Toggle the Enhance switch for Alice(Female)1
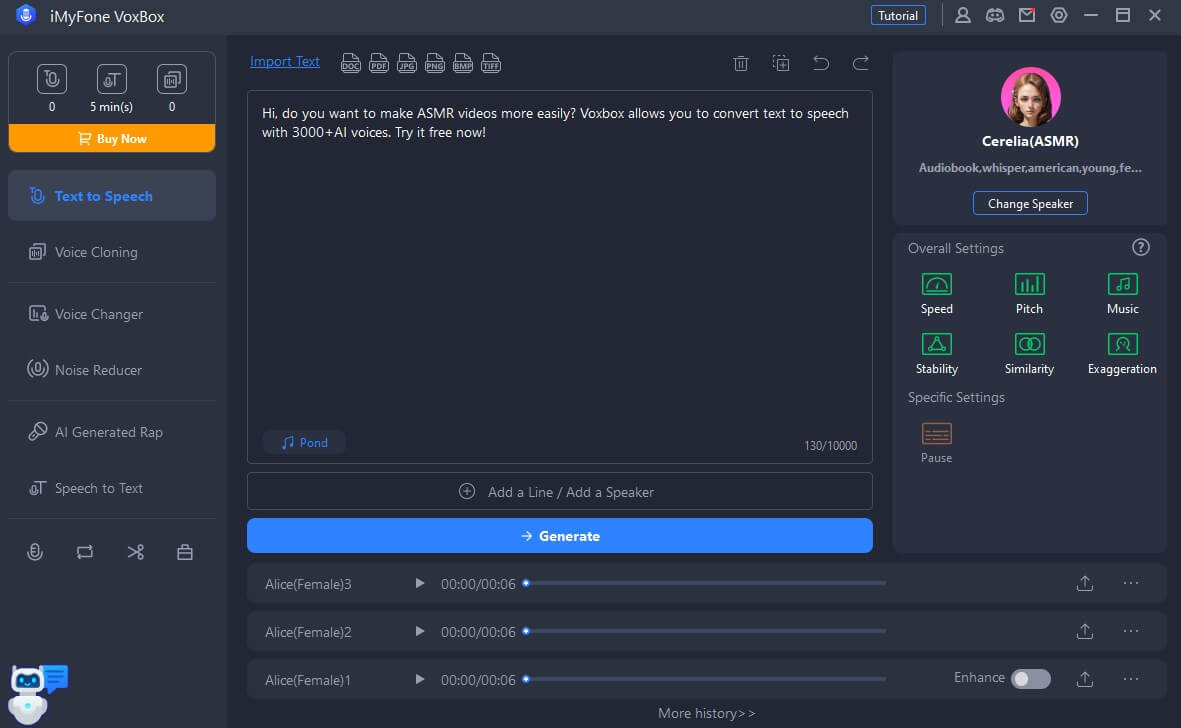This screenshot has width=1181, height=728. pyautogui.click(x=1030, y=679)
